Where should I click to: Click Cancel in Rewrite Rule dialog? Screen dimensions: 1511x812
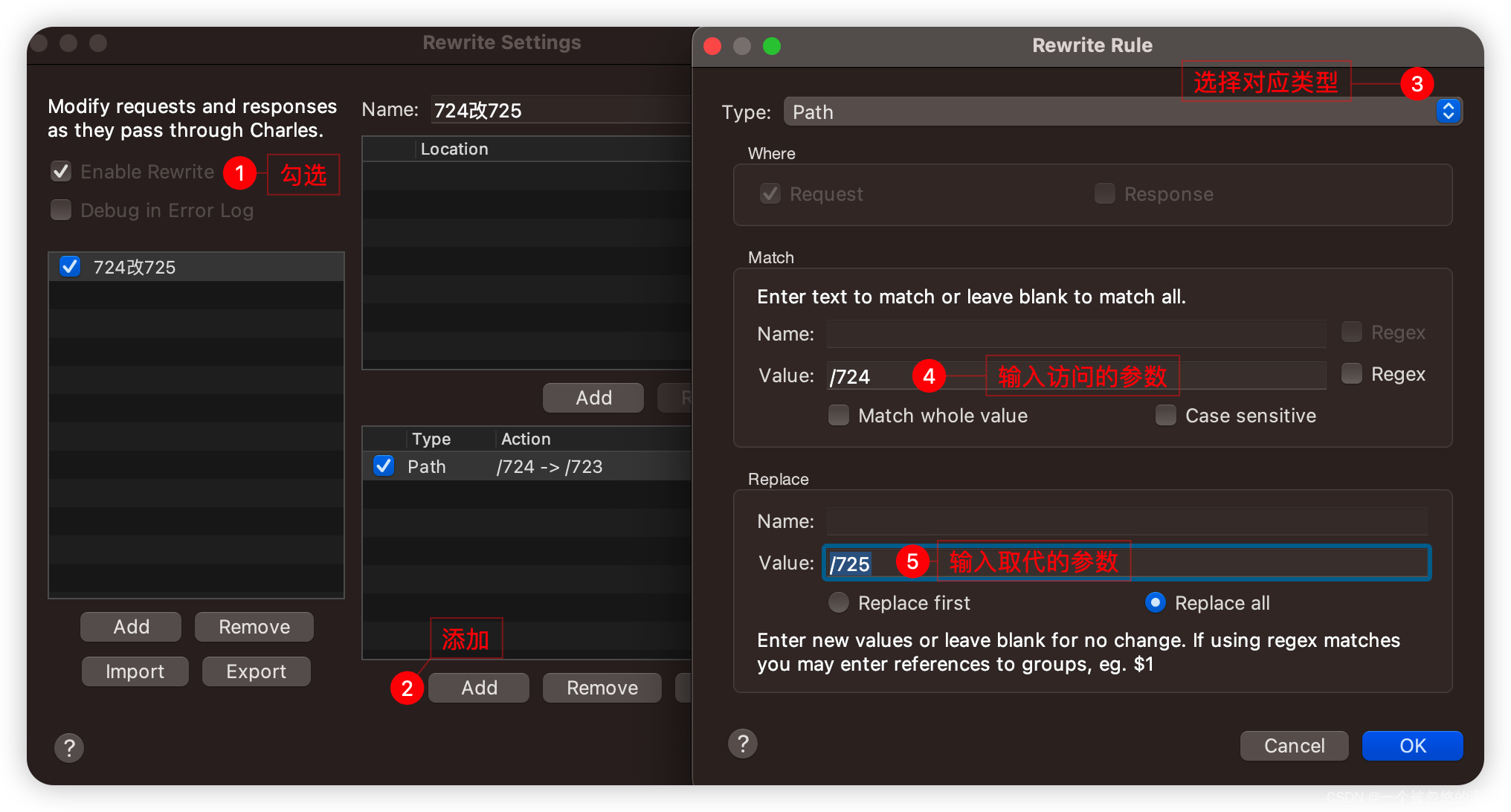[x=1294, y=745]
